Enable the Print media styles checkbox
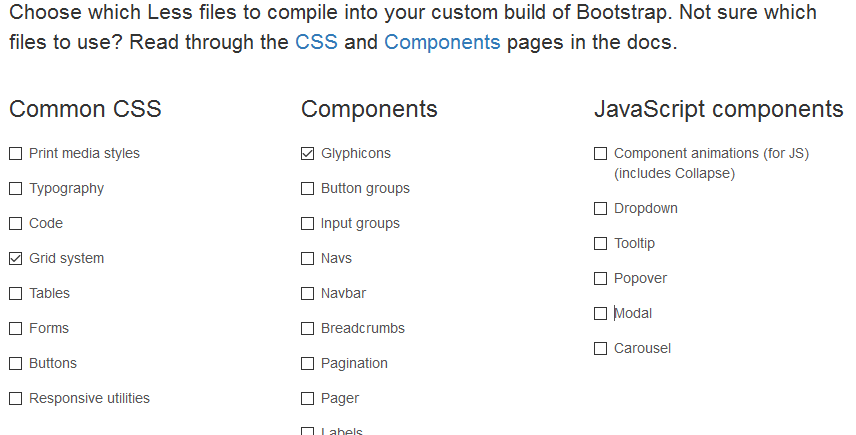 [x=16, y=154]
